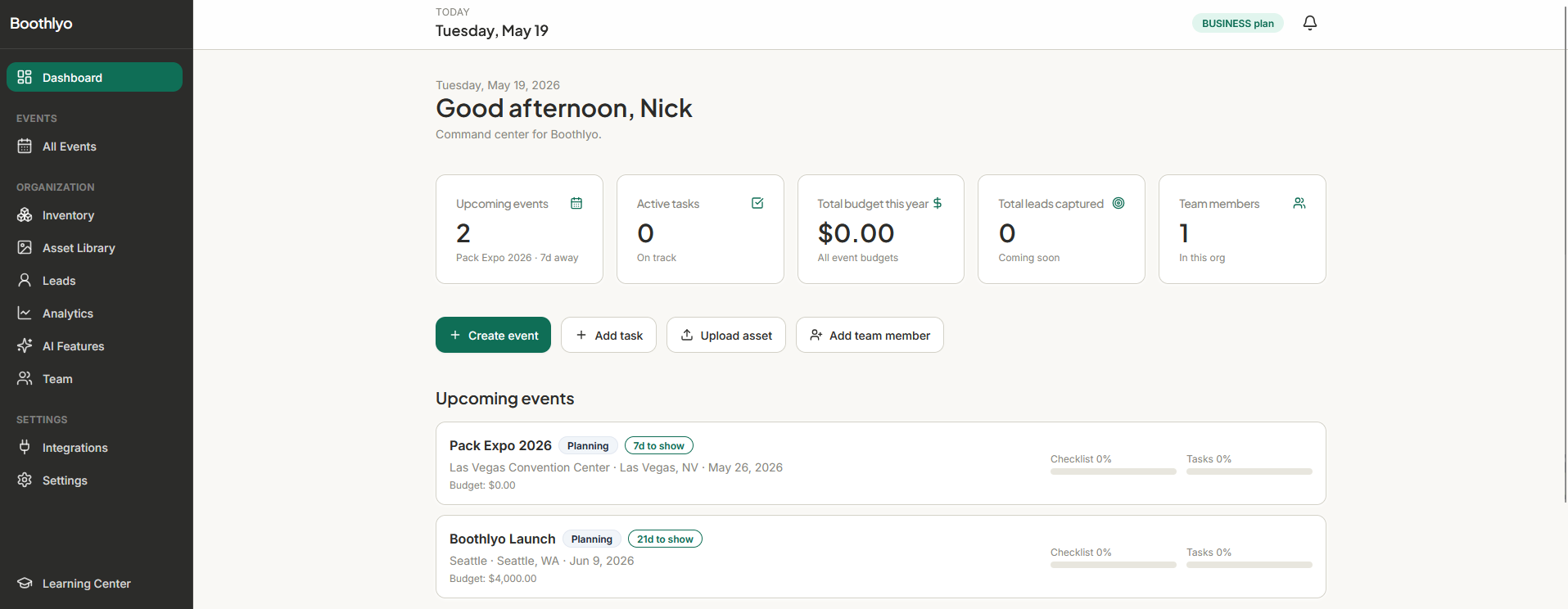The image size is (1568, 609).
Task: Click the Asset Library image icon
Action: coord(25,247)
